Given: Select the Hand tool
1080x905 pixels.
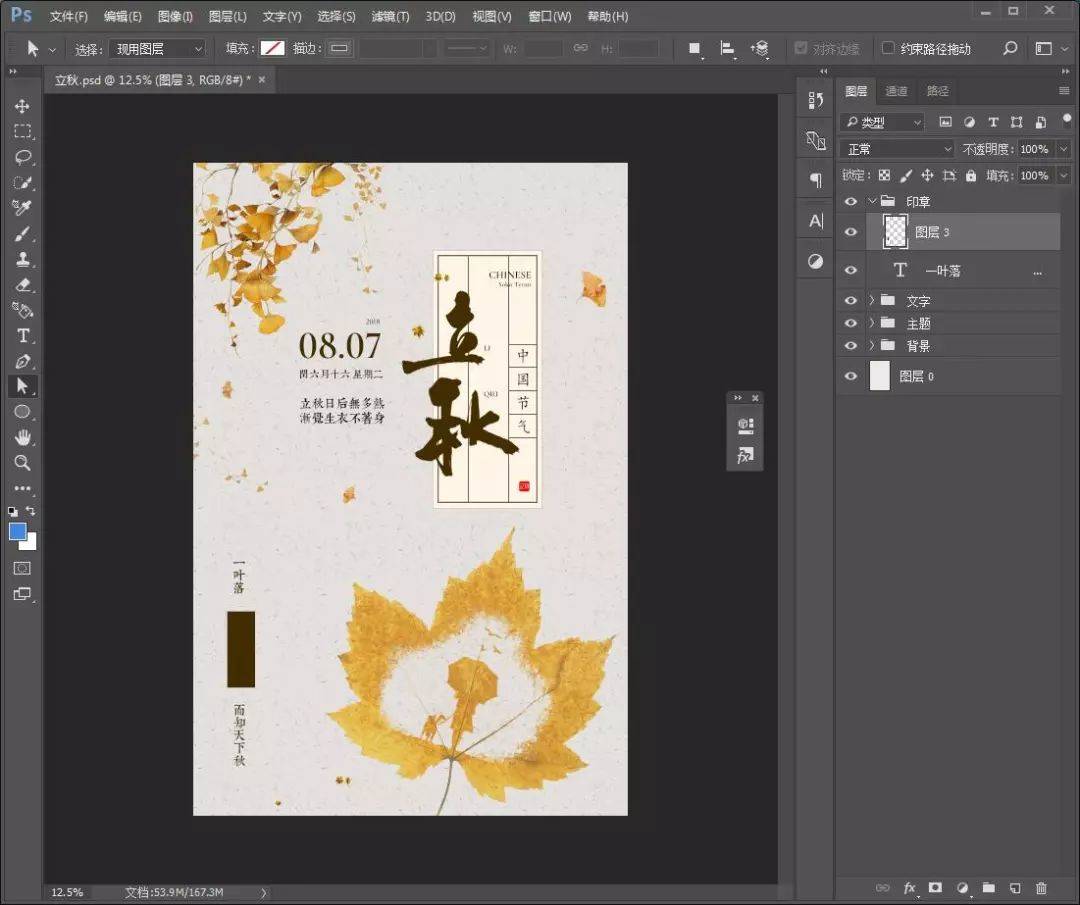Looking at the screenshot, I should 22,437.
